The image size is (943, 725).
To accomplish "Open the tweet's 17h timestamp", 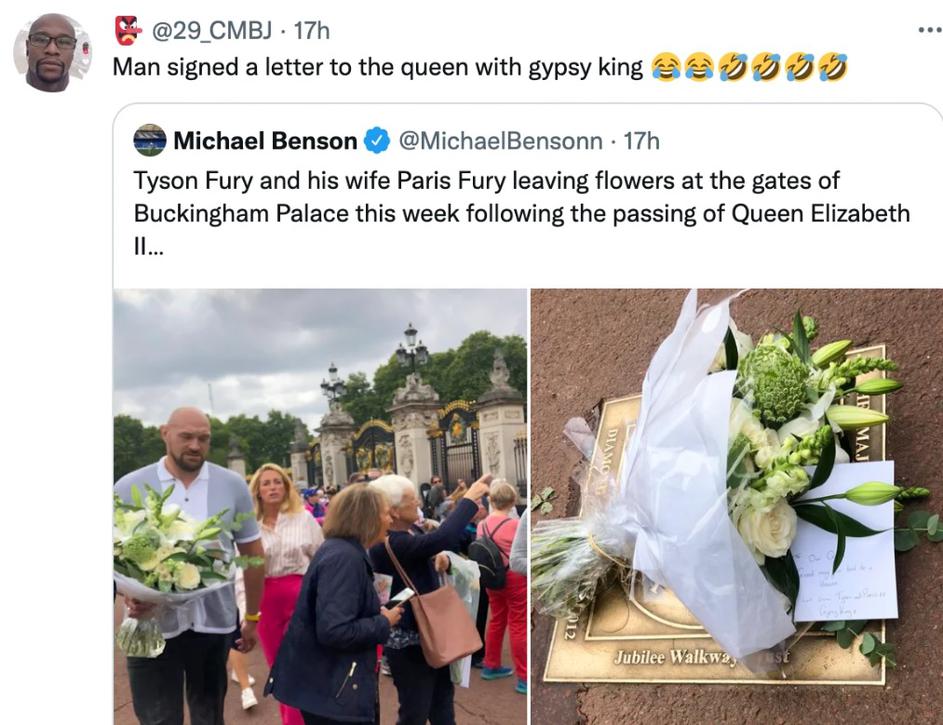I will point(312,31).
